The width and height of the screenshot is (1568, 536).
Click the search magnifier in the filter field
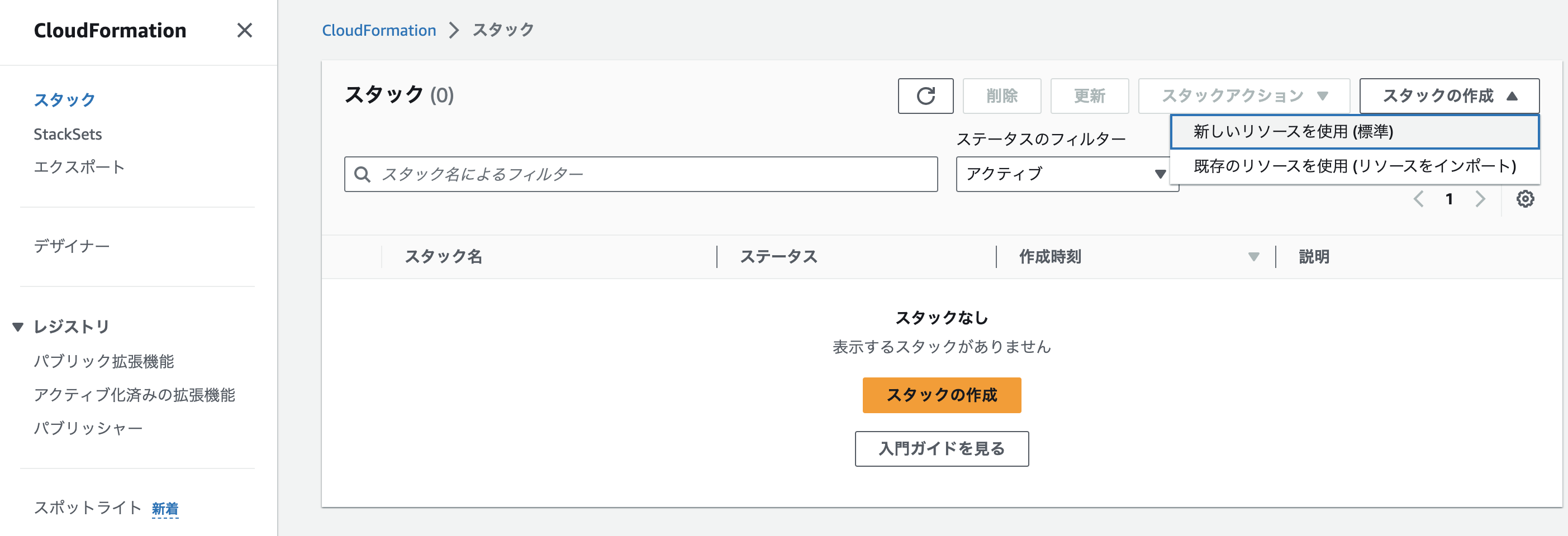coord(363,174)
